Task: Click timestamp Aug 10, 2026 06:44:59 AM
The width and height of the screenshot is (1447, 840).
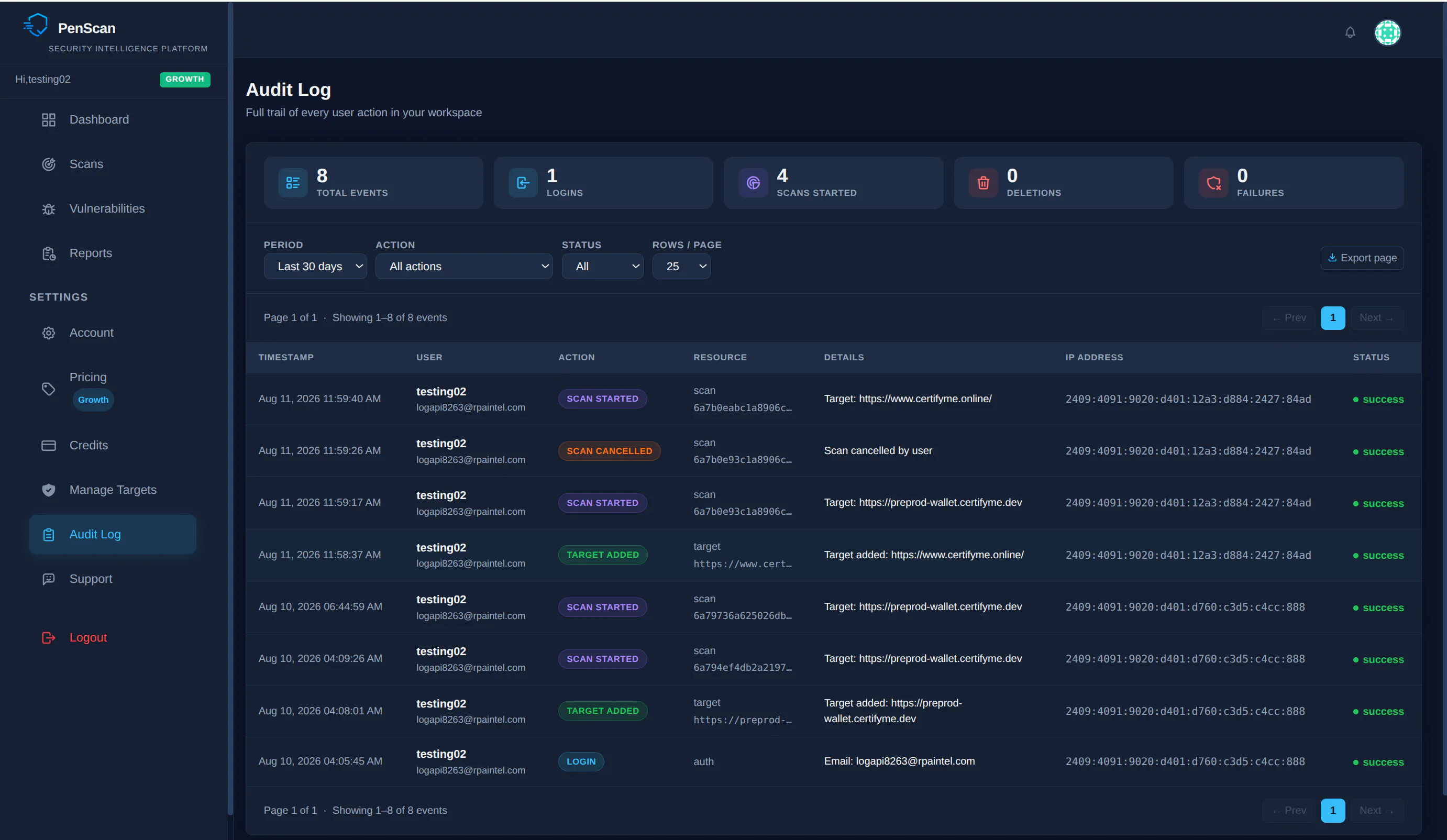Action: tap(321, 607)
